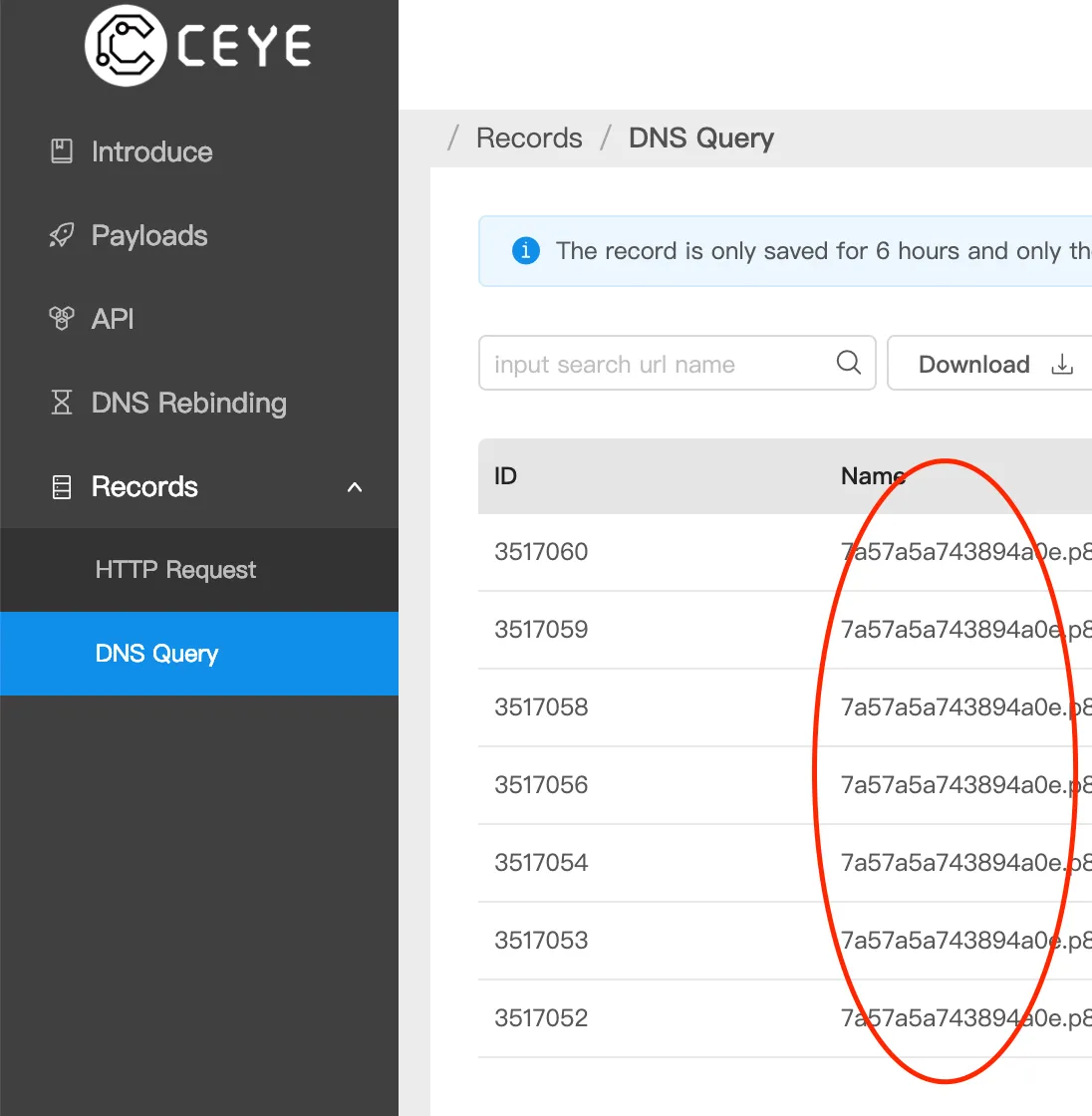Image resolution: width=1092 pixels, height=1116 pixels.
Task: Select record row with ID 3517054
Action: pos(541,863)
